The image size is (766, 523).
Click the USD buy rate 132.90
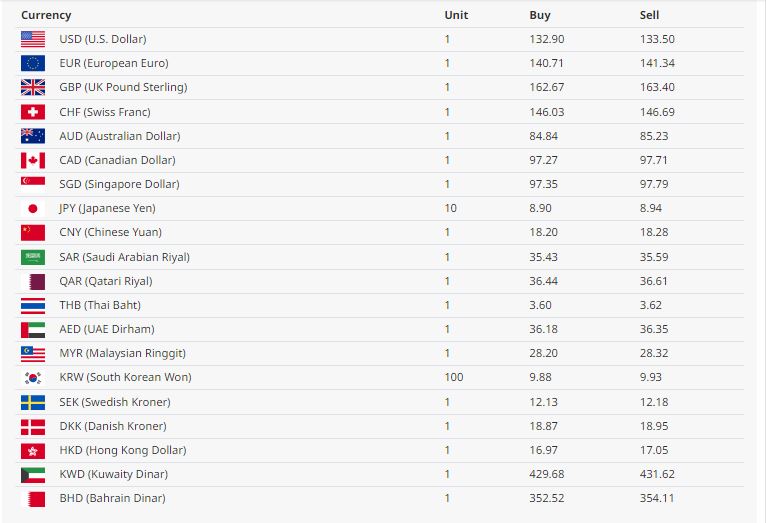coord(546,39)
